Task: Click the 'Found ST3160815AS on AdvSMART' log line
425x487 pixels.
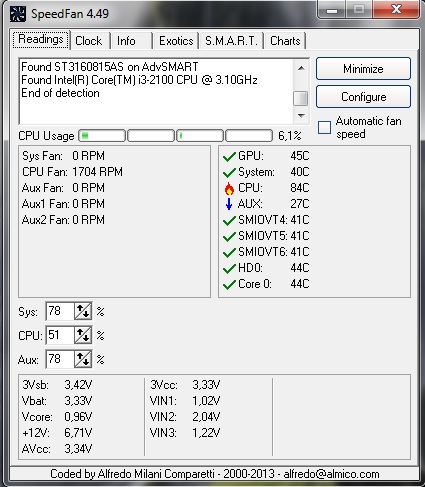Action: pyautogui.click(x=110, y=67)
